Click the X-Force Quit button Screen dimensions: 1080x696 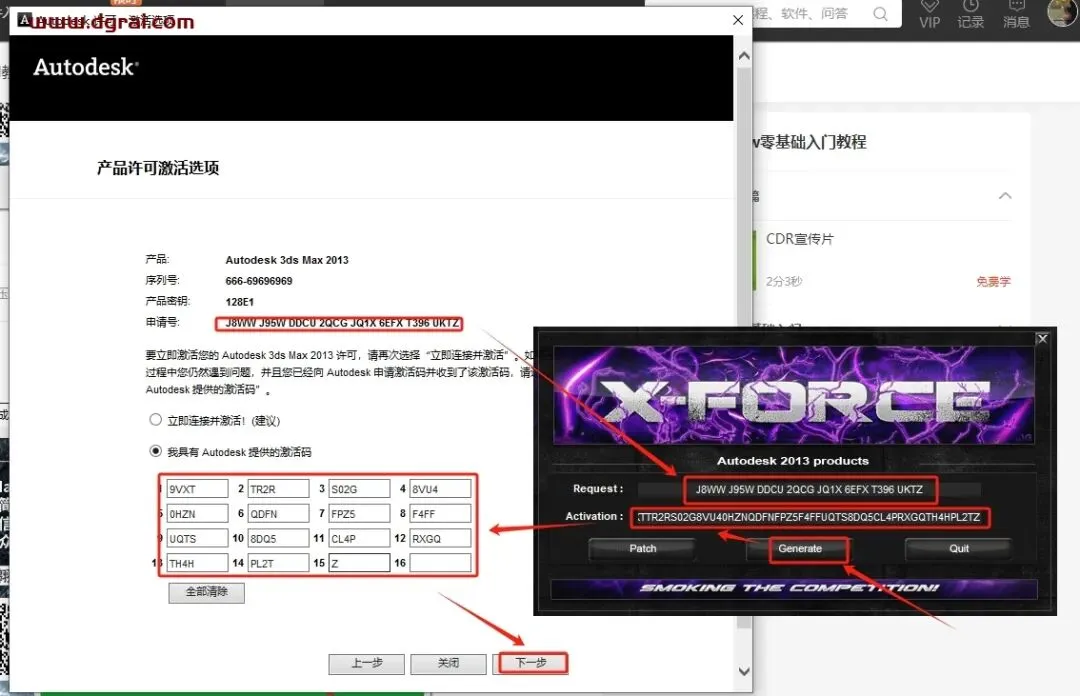959,549
